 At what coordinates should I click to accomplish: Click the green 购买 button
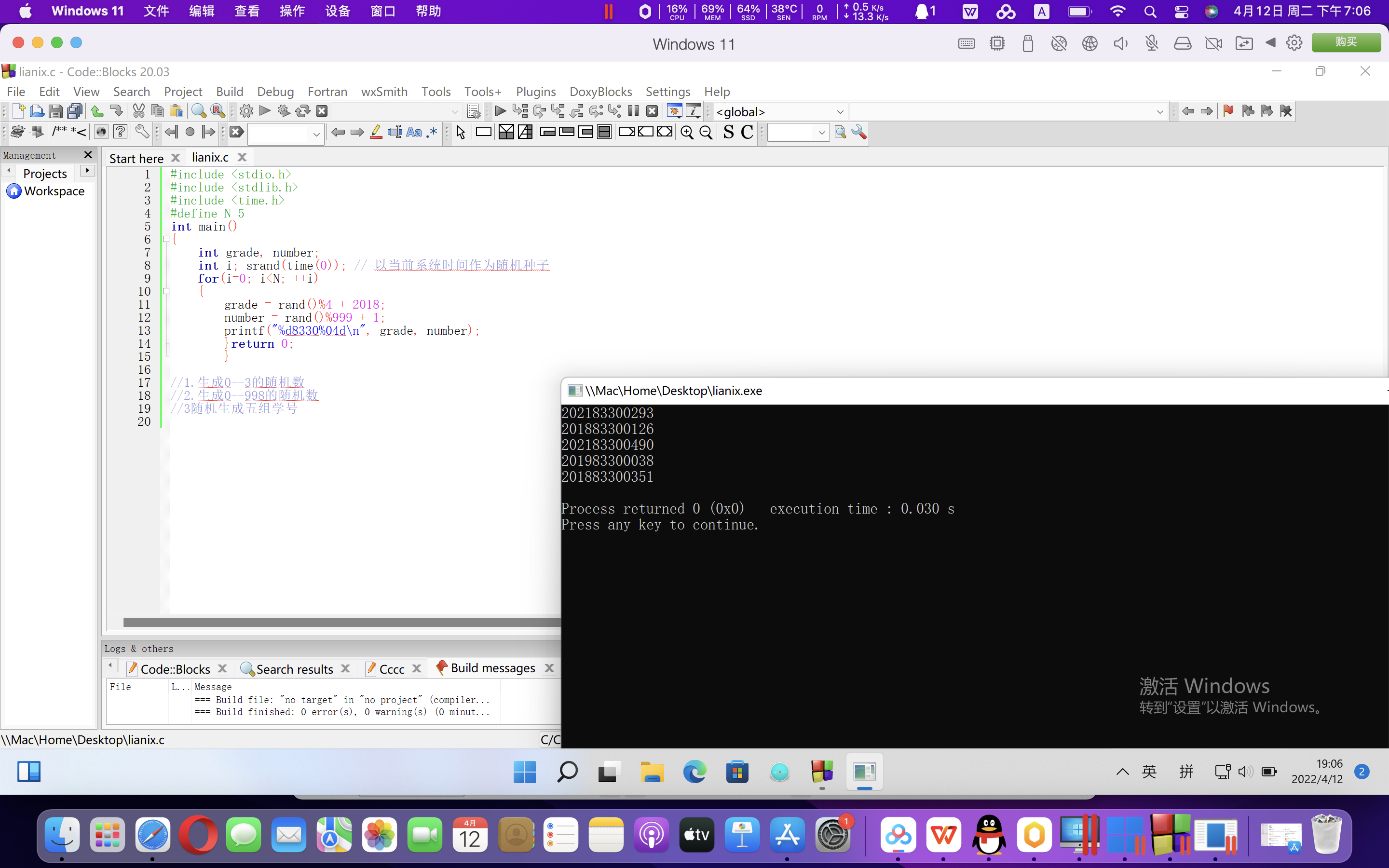point(1346,42)
